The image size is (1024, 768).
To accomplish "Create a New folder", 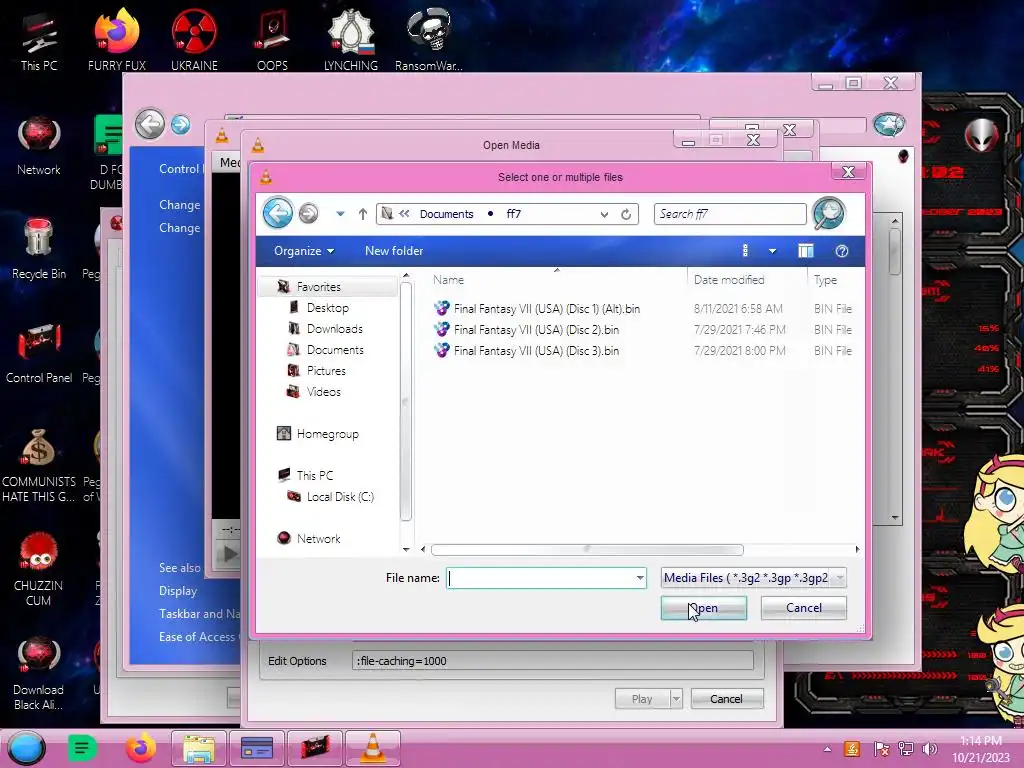I will point(394,251).
